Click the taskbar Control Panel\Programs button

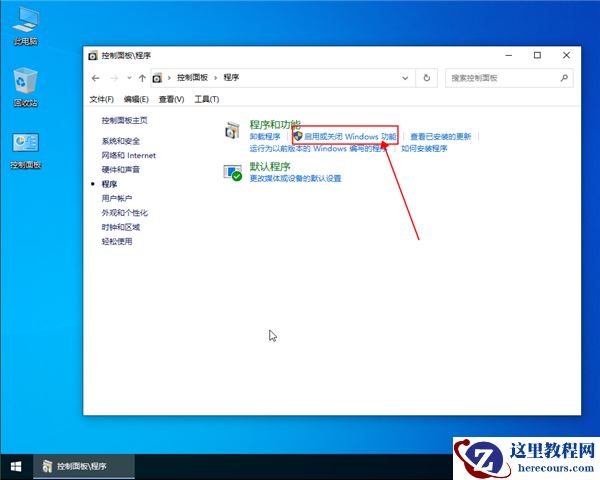pyautogui.click(x=84, y=466)
